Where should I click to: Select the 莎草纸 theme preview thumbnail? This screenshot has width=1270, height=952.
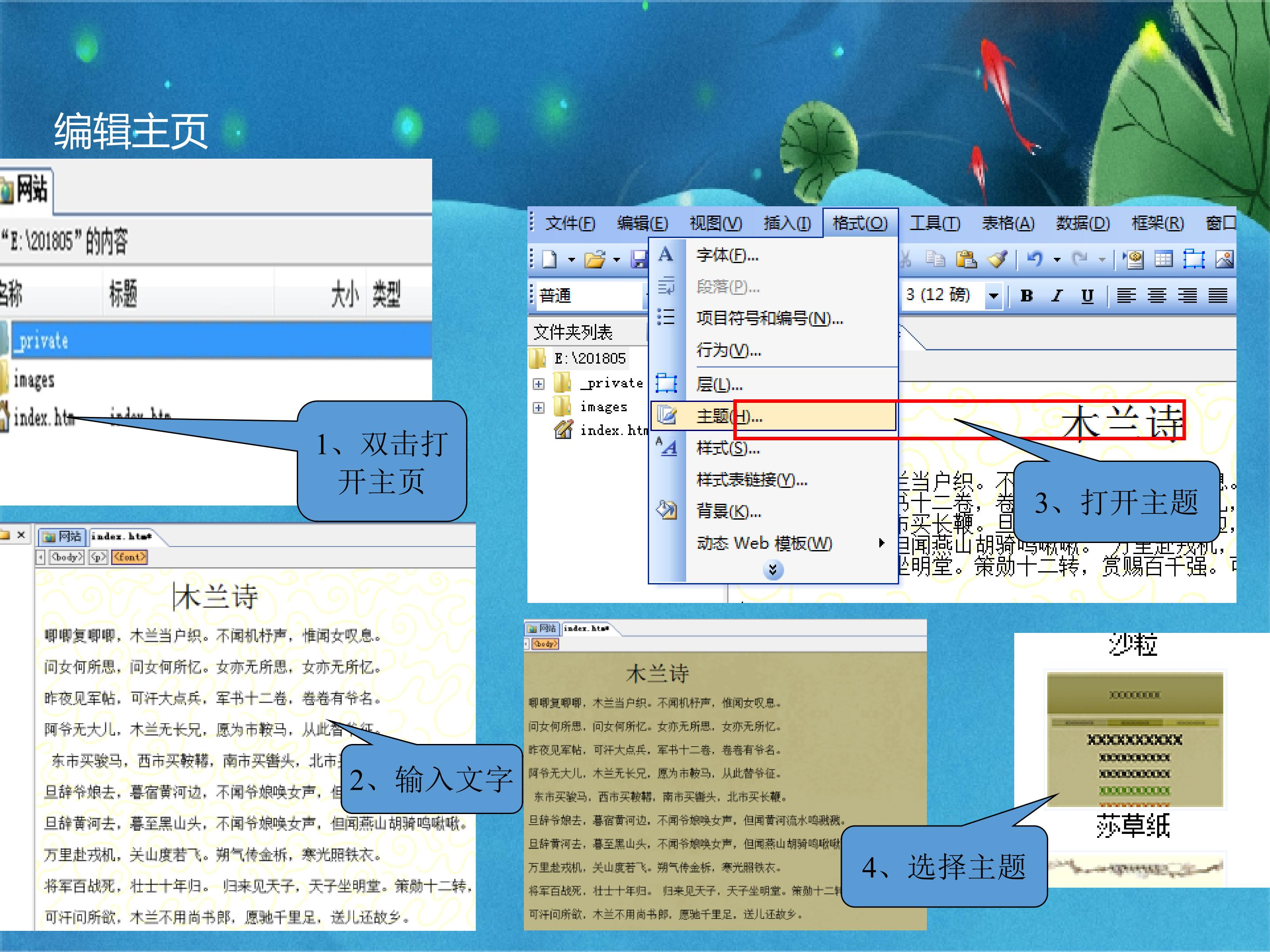[1135, 739]
